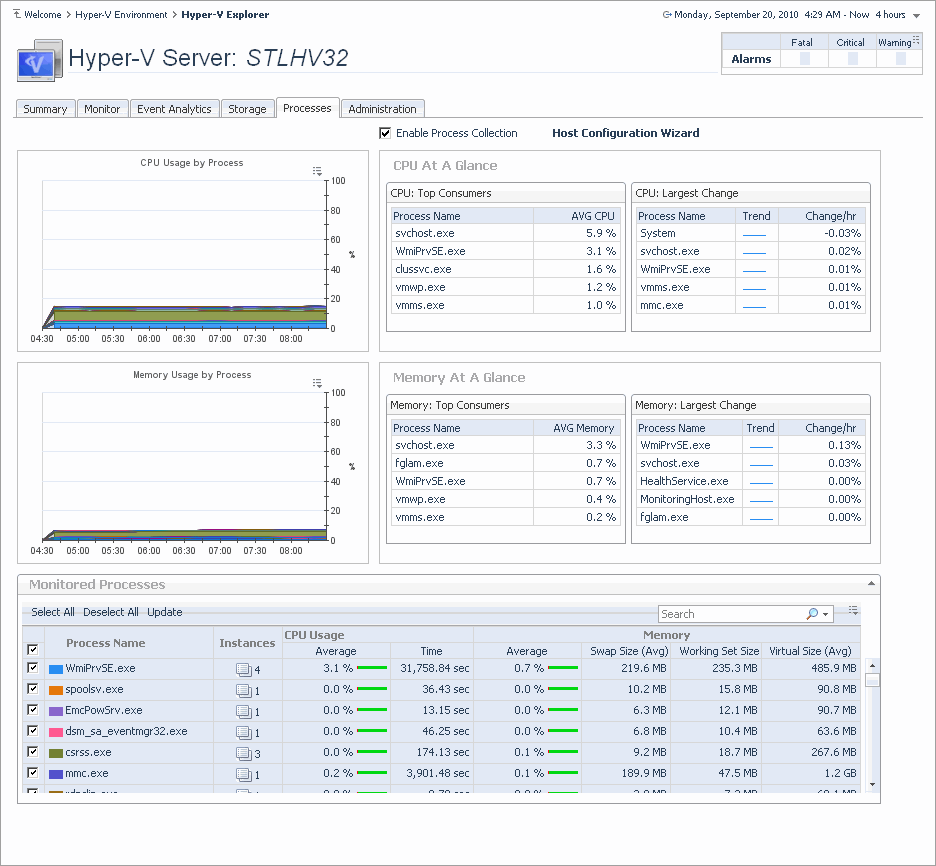Open Memory Usage chart options menu icon
Viewport: 936px width, 866px height.
317,383
